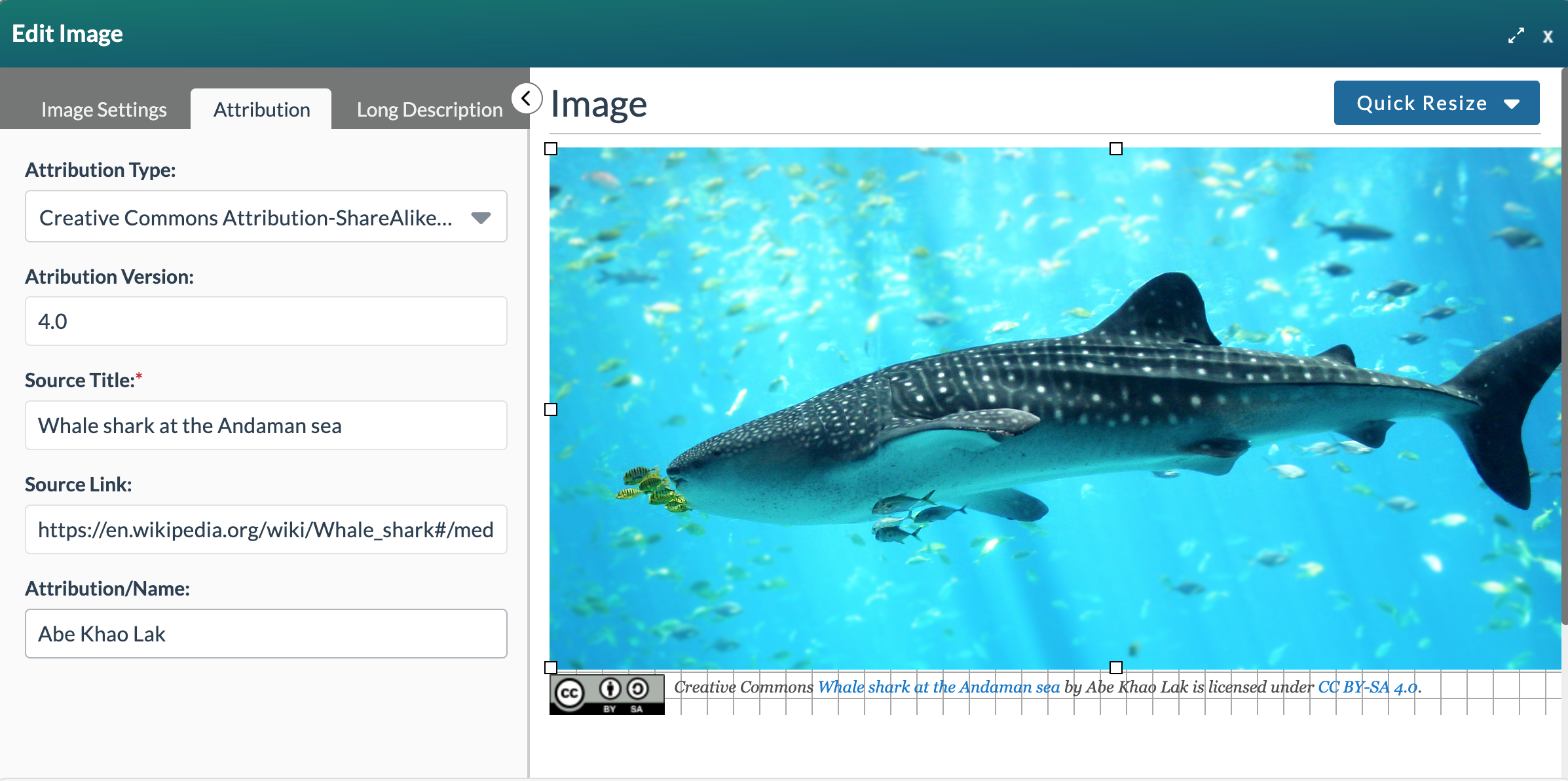Click the top-left image resize handle
This screenshot has height=781, width=1568.
point(551,149)
